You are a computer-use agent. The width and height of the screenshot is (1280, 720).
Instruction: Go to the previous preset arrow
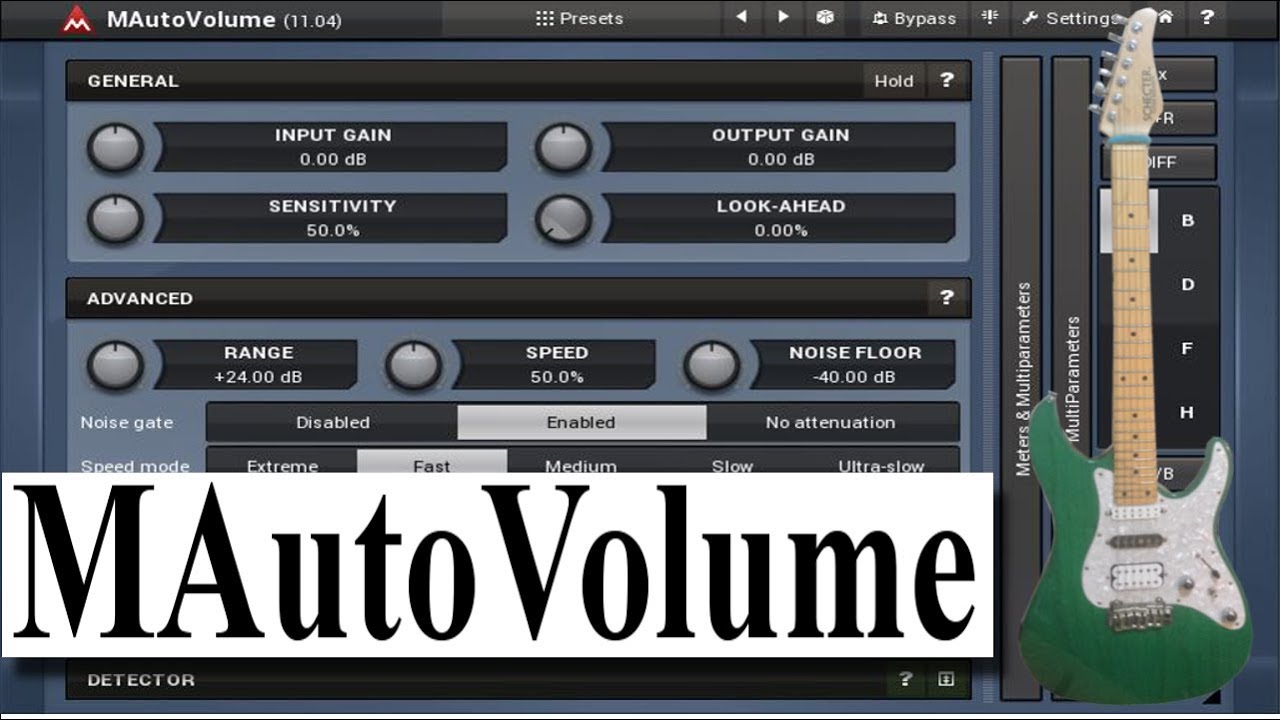tap(741, 17)
